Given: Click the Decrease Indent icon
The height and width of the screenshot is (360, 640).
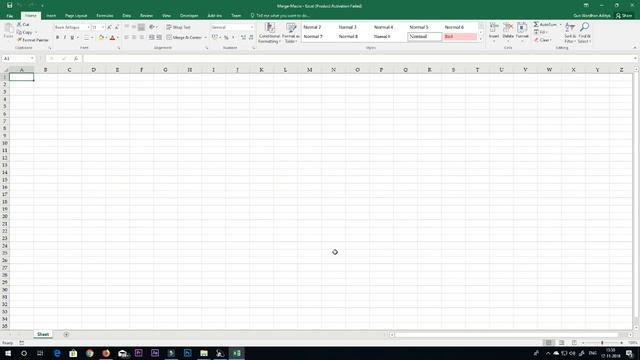Looking at the screenshot, I should point(151,37).
